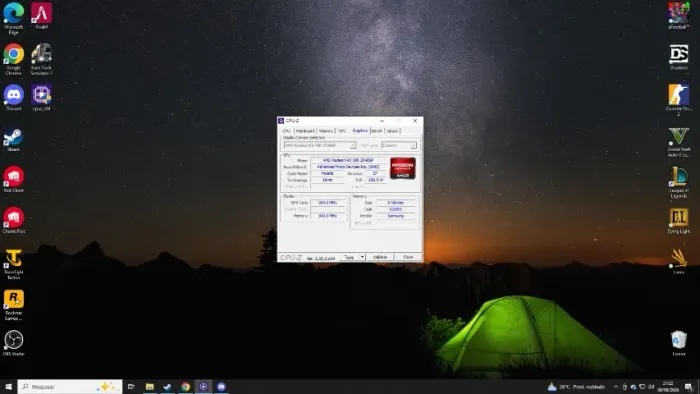The width and height of the screenshot is (700, 394).
Task: Open Teamfight Tactics desktop shortcut
Action: pyautogui.click(x=13, y=263)
